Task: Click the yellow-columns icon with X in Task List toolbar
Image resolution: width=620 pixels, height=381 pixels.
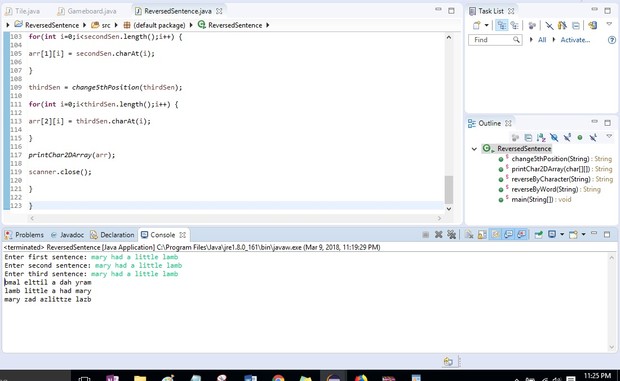Action: point(562,26)
